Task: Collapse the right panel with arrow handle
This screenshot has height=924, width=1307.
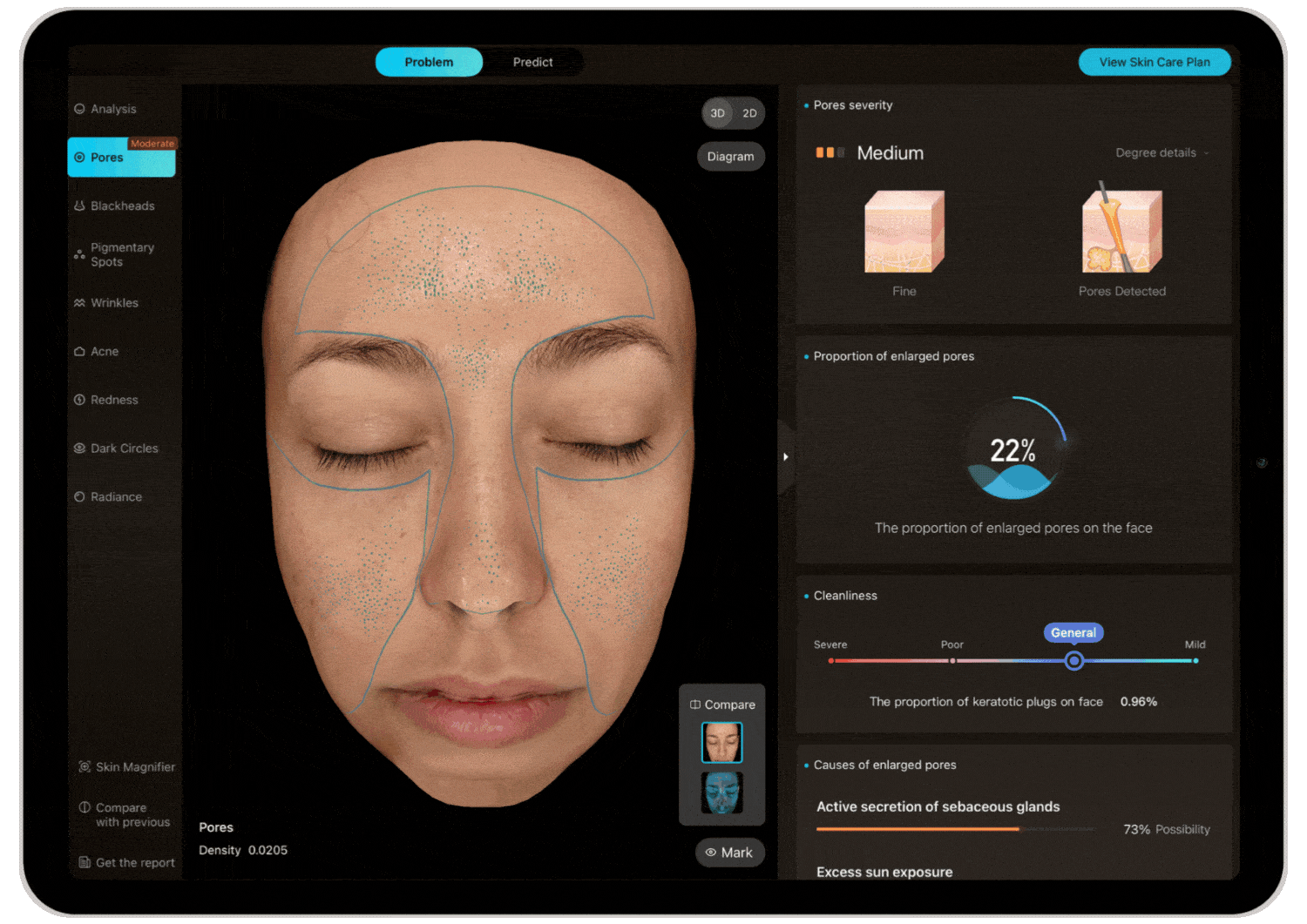Action: (x=785, y=456)
